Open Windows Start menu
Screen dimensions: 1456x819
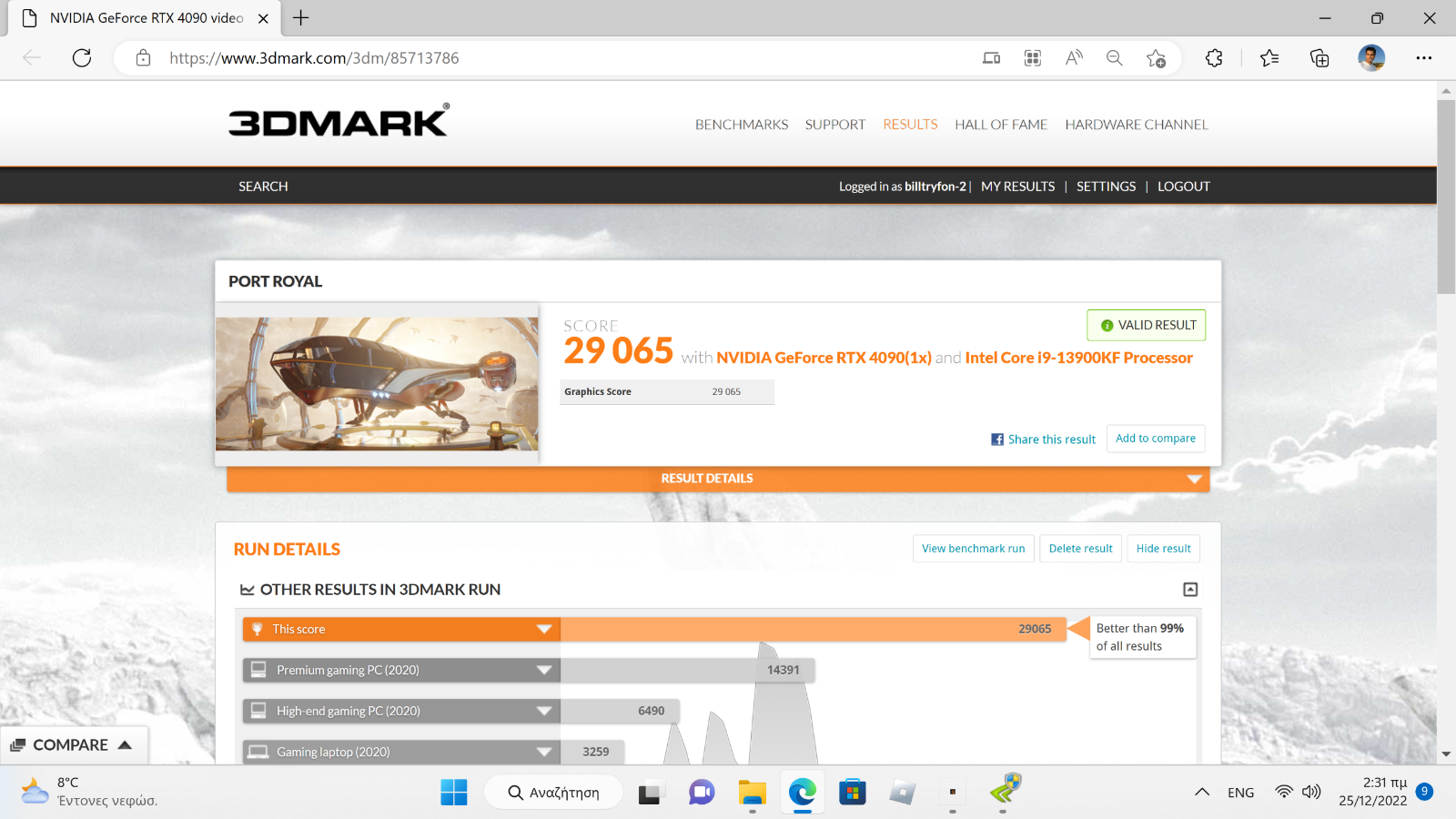(453, 793)
